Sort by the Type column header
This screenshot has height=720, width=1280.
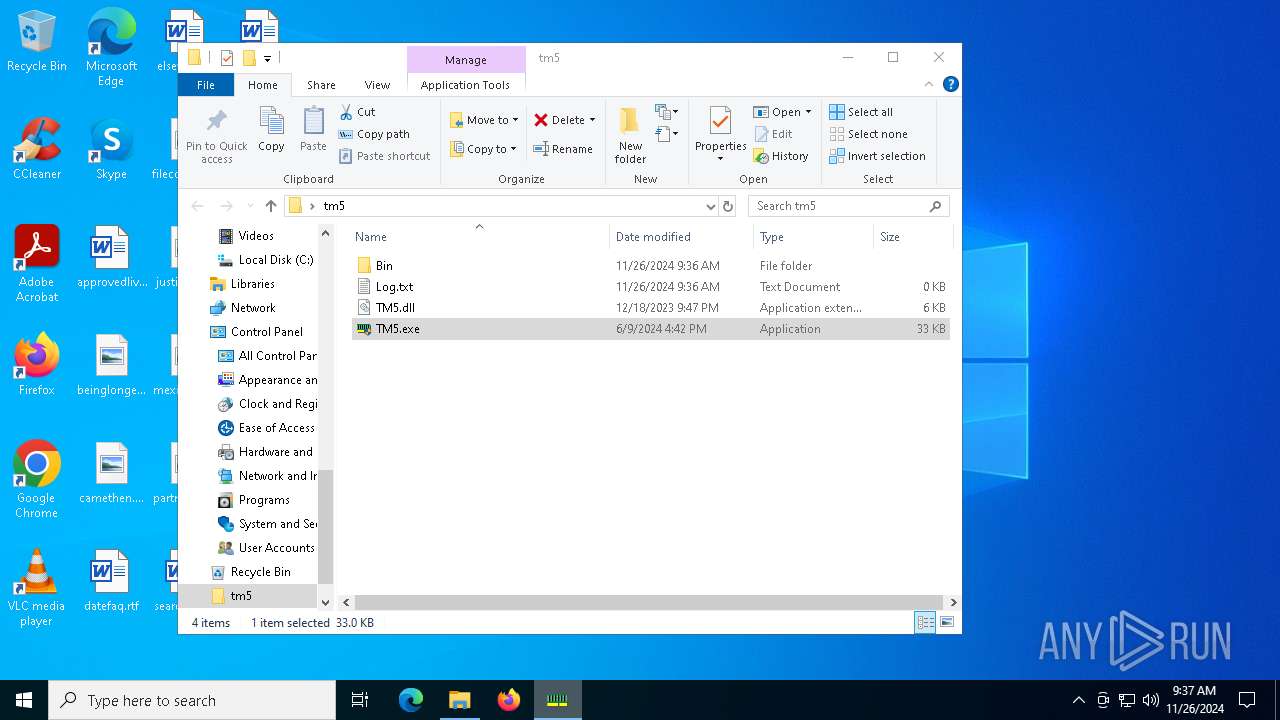813,237
